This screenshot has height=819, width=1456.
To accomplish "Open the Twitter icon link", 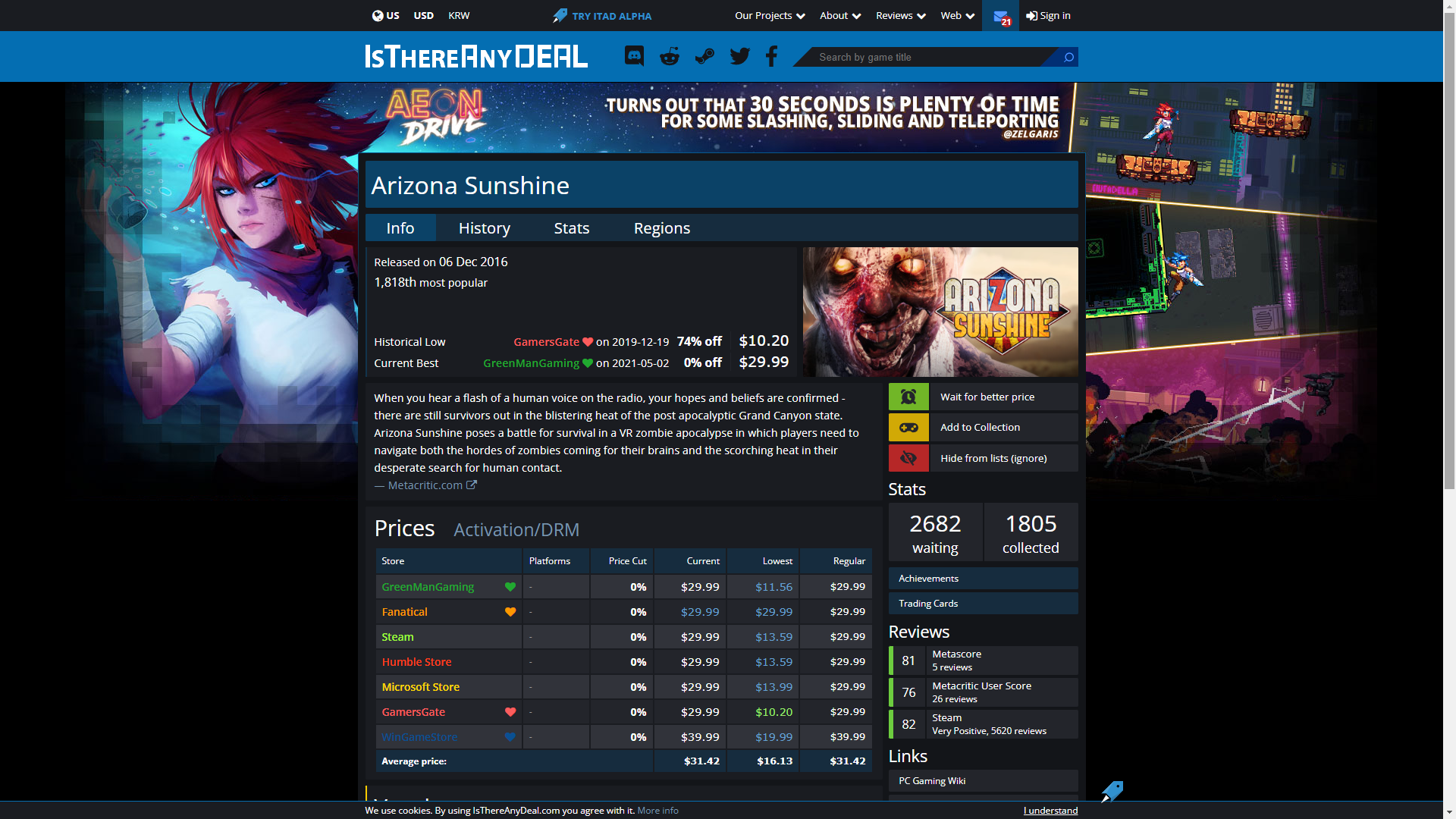I will point(739,56).
